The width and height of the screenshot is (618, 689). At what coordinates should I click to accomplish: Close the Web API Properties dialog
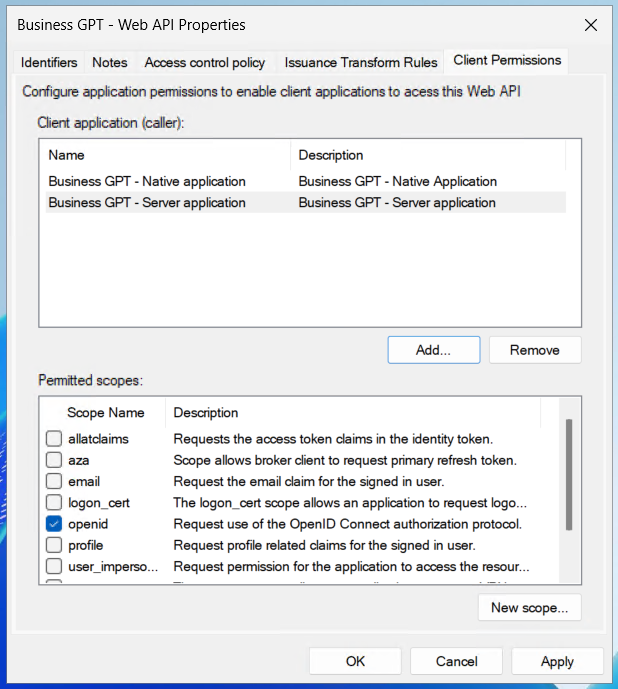point(591,25)
